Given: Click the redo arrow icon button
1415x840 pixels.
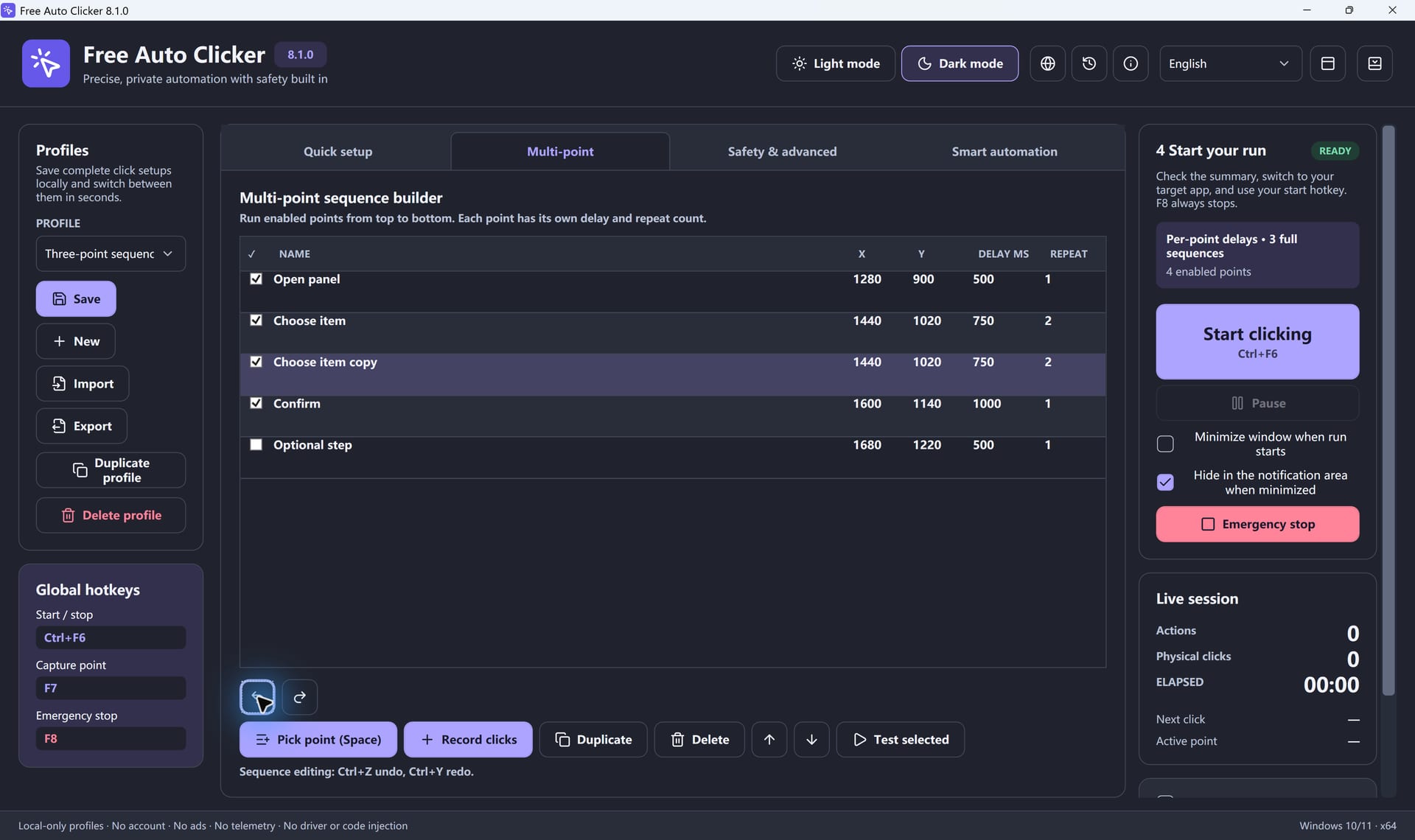Looking at the screenshot, I should [x=300, y=697].
